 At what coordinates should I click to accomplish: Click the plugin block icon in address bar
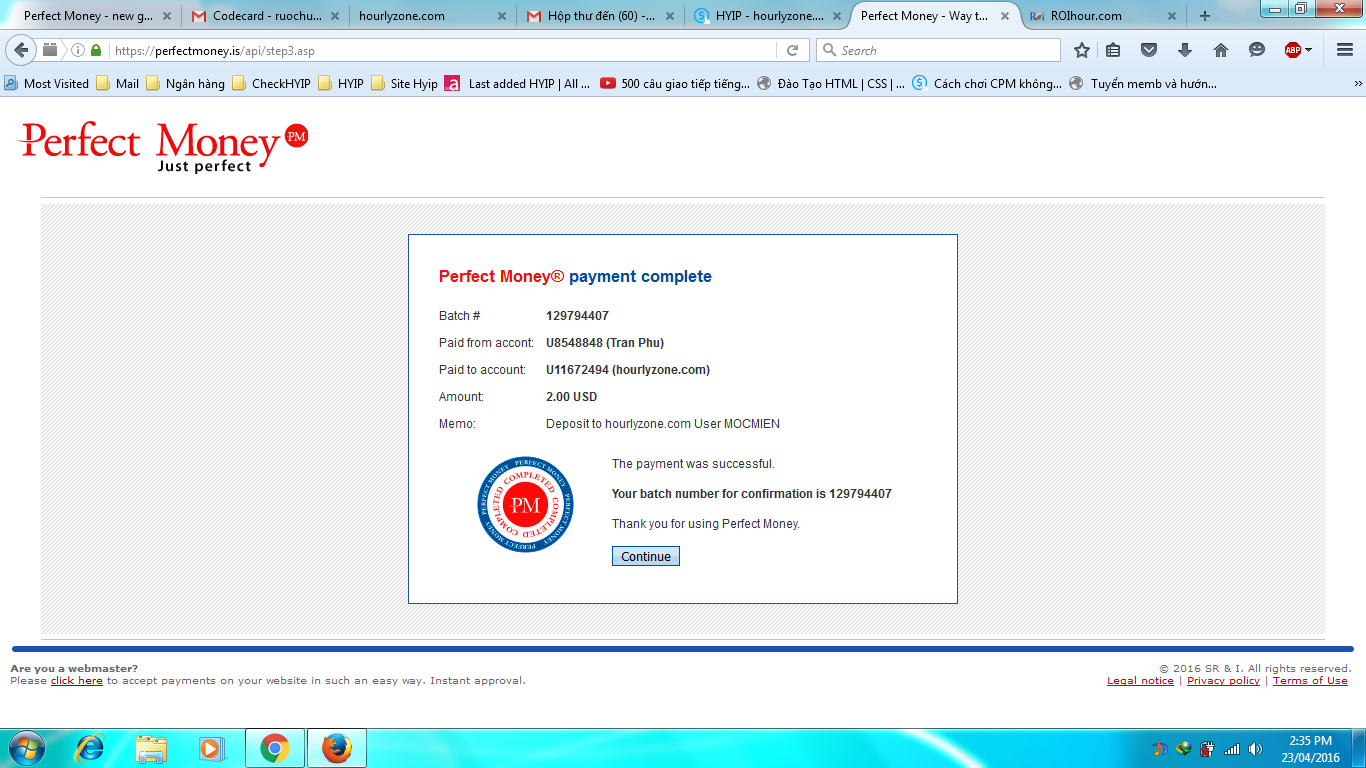(x=50, y=50)
